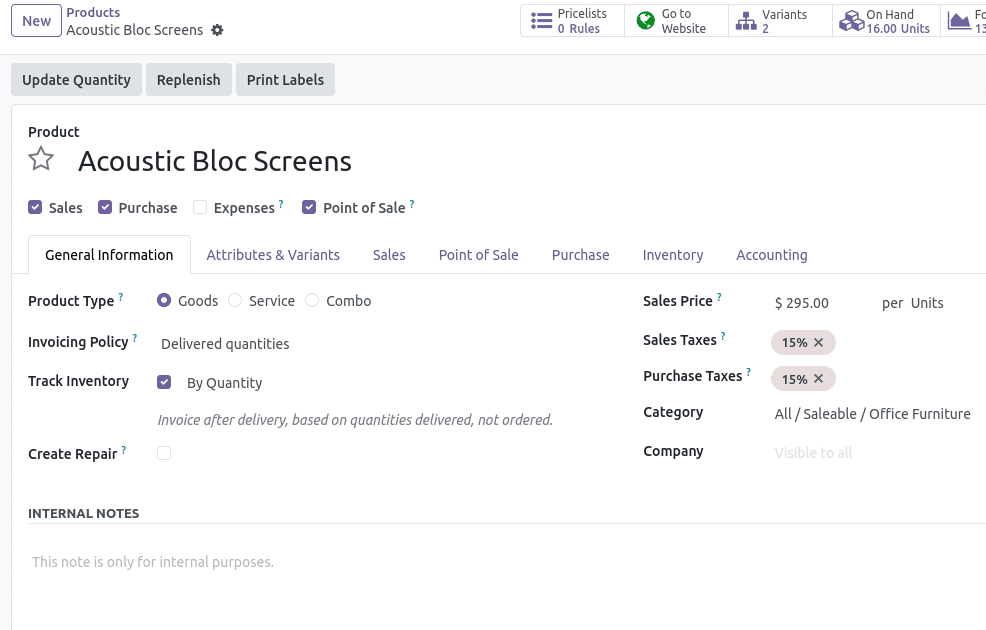Remove the 15% Purchase Taxes tag
Screen dimensions: 986x630
[818, 379]
